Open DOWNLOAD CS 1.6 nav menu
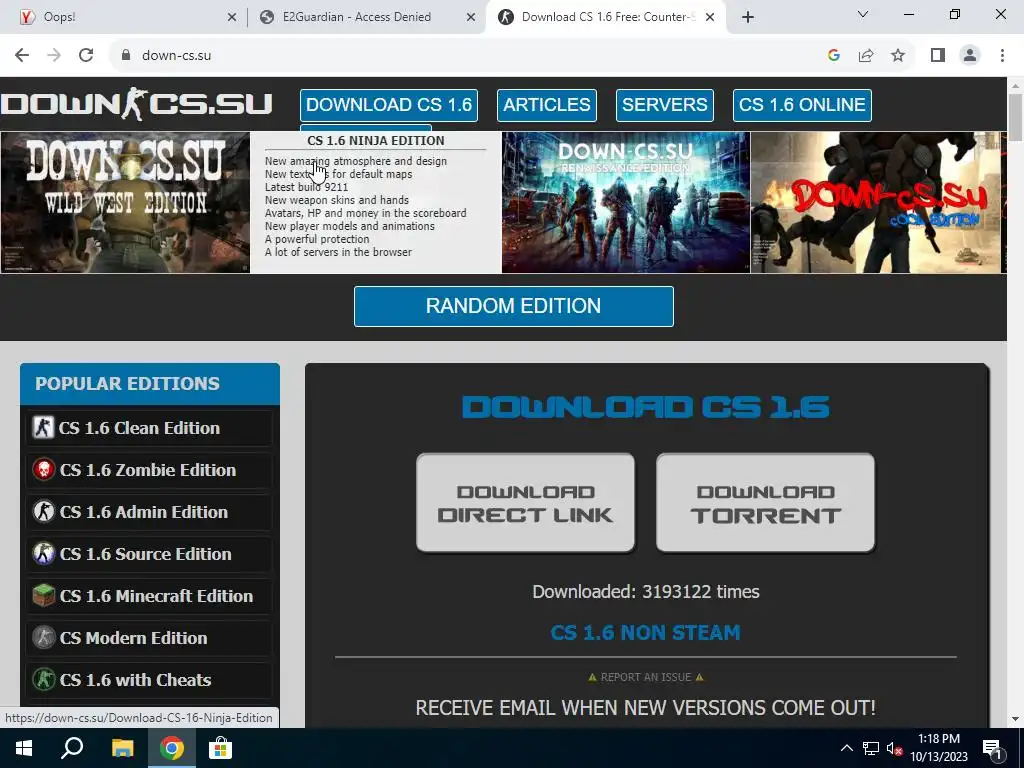 pos(389,105)
